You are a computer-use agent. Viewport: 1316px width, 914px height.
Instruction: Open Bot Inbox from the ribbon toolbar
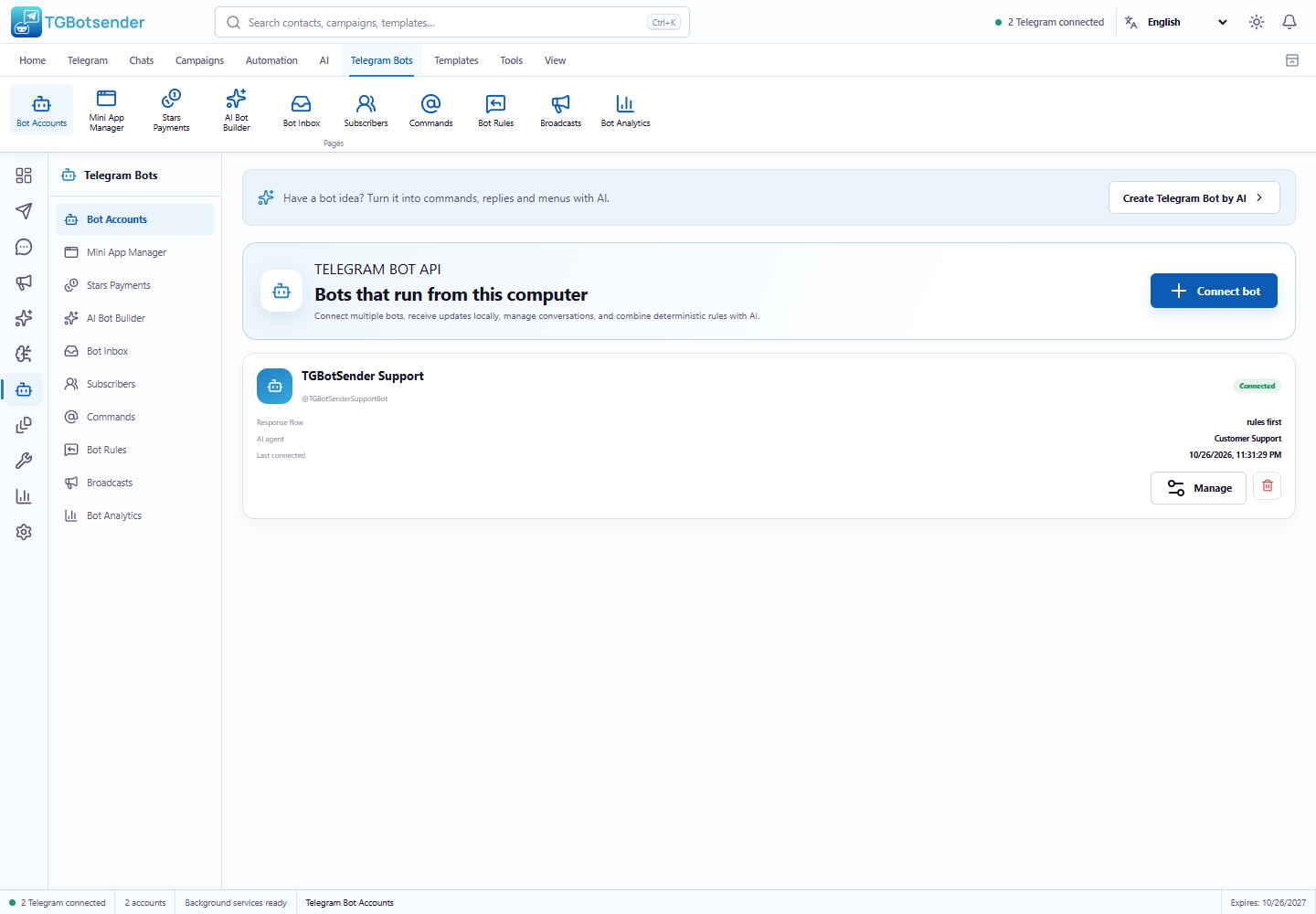302,111
